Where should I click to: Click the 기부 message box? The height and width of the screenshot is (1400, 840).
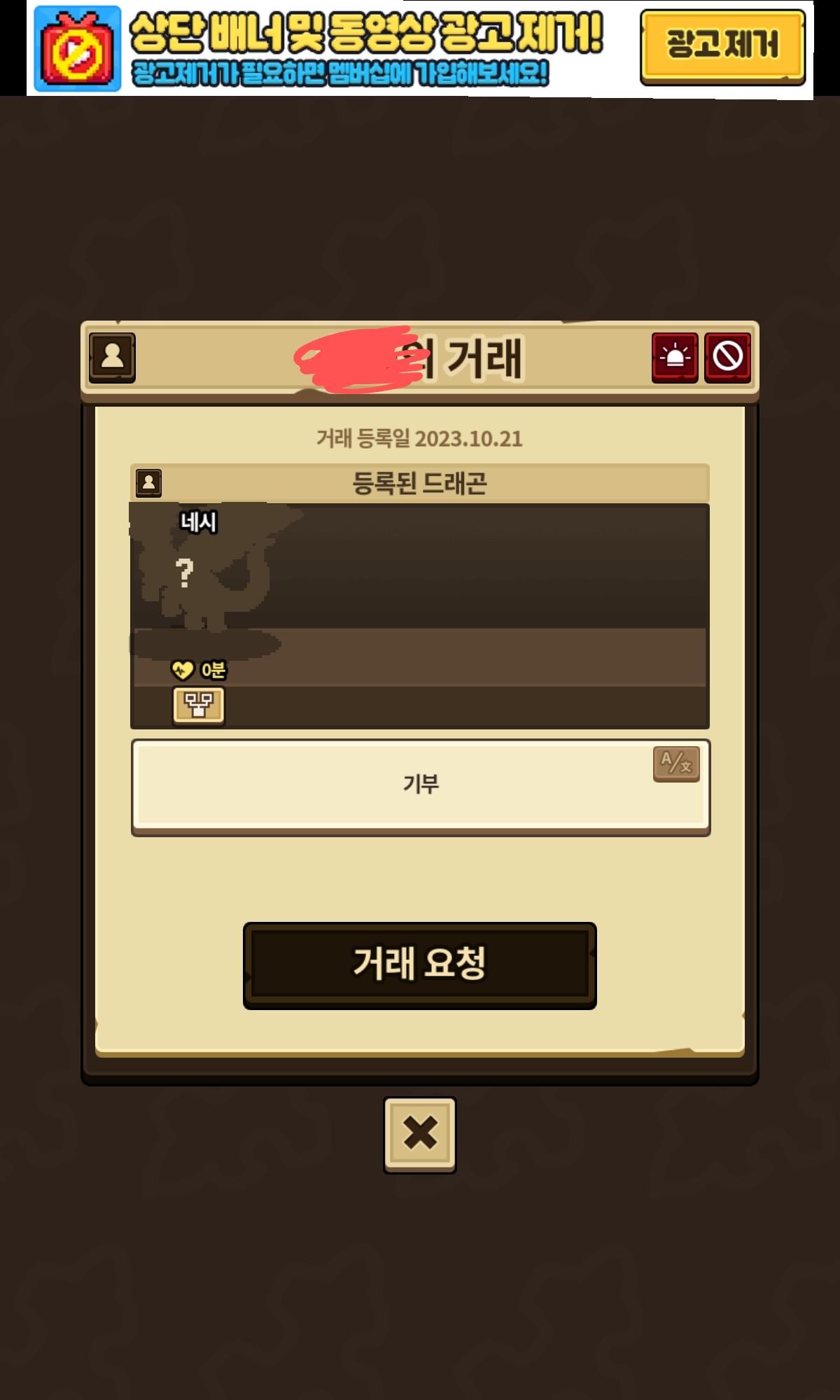point(421,787)
